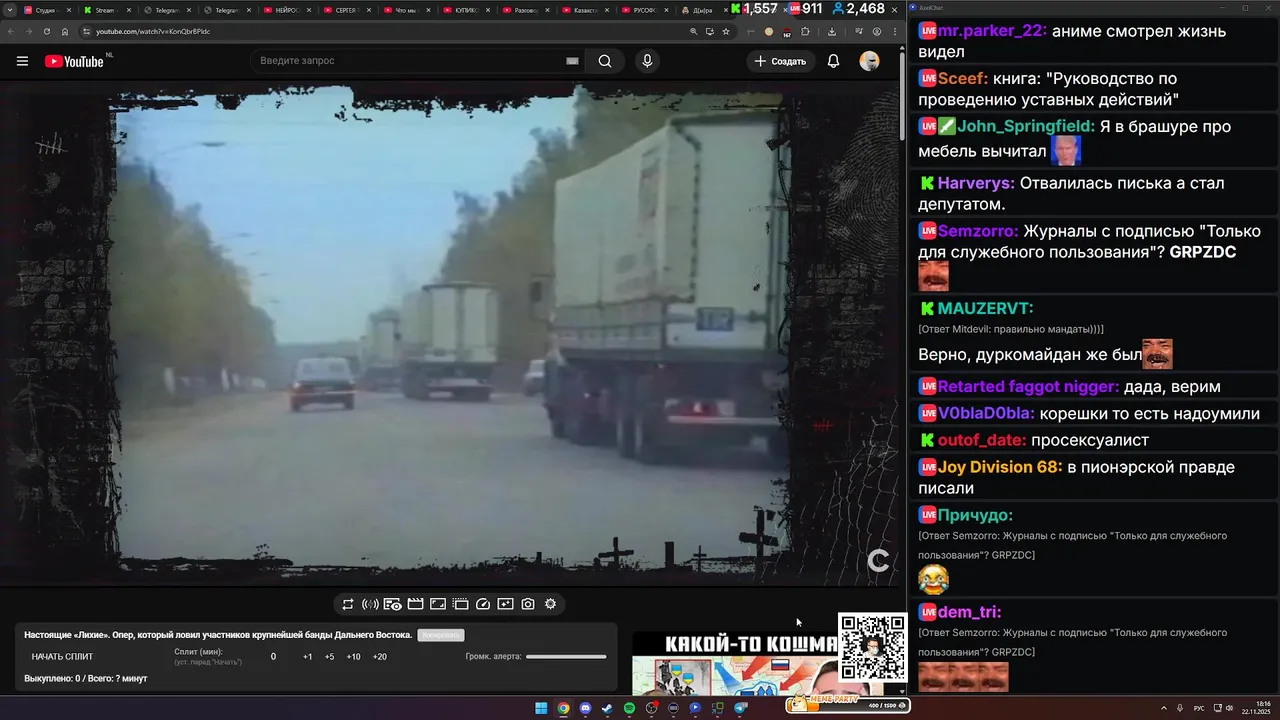Viewport: 1280px width, 720px height.
Task: Switch to the Что мы browser tab
Action: pyautogui.click(x=406, y=10)
